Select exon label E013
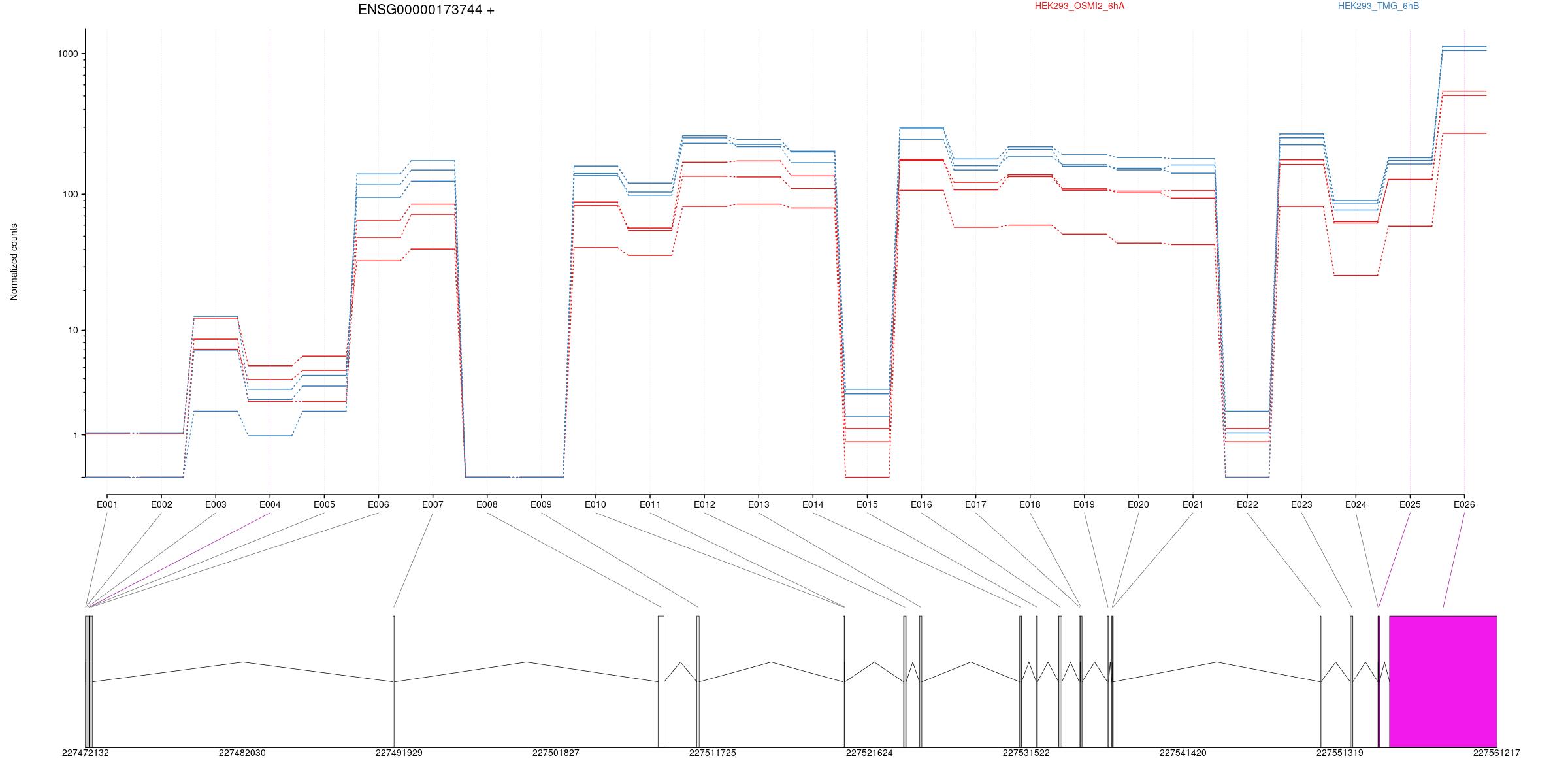Viewport: 1568px width, 784px height. pos(759,504)
